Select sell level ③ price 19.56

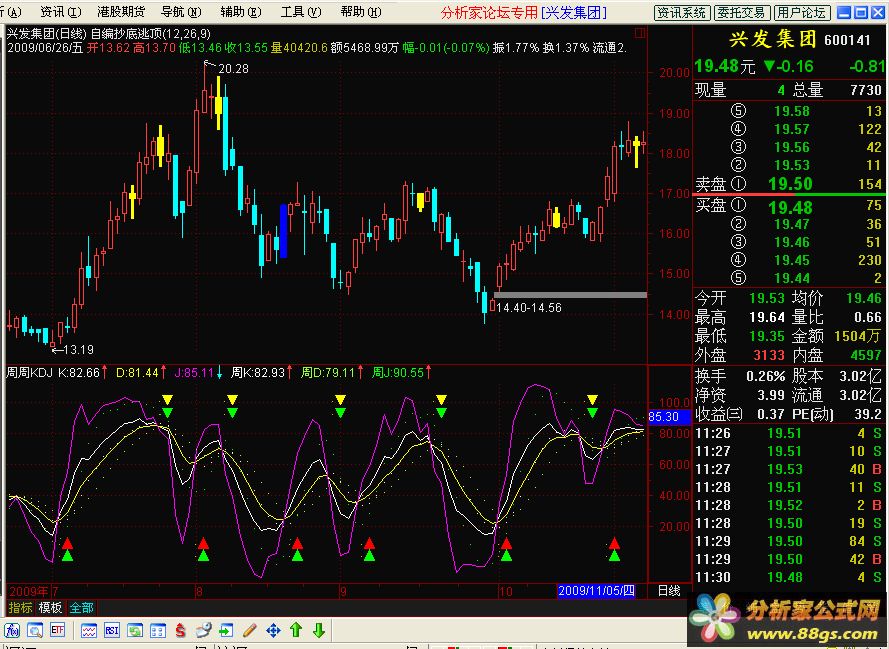[791, 147]
